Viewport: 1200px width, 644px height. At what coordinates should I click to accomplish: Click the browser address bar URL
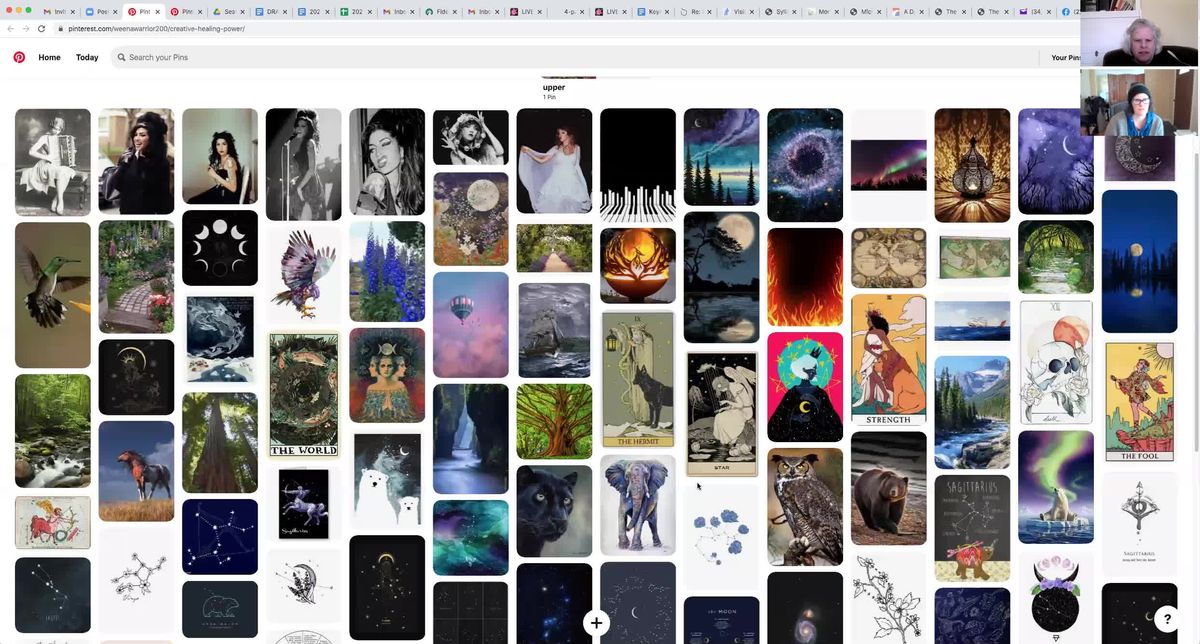tap(156, 28)
